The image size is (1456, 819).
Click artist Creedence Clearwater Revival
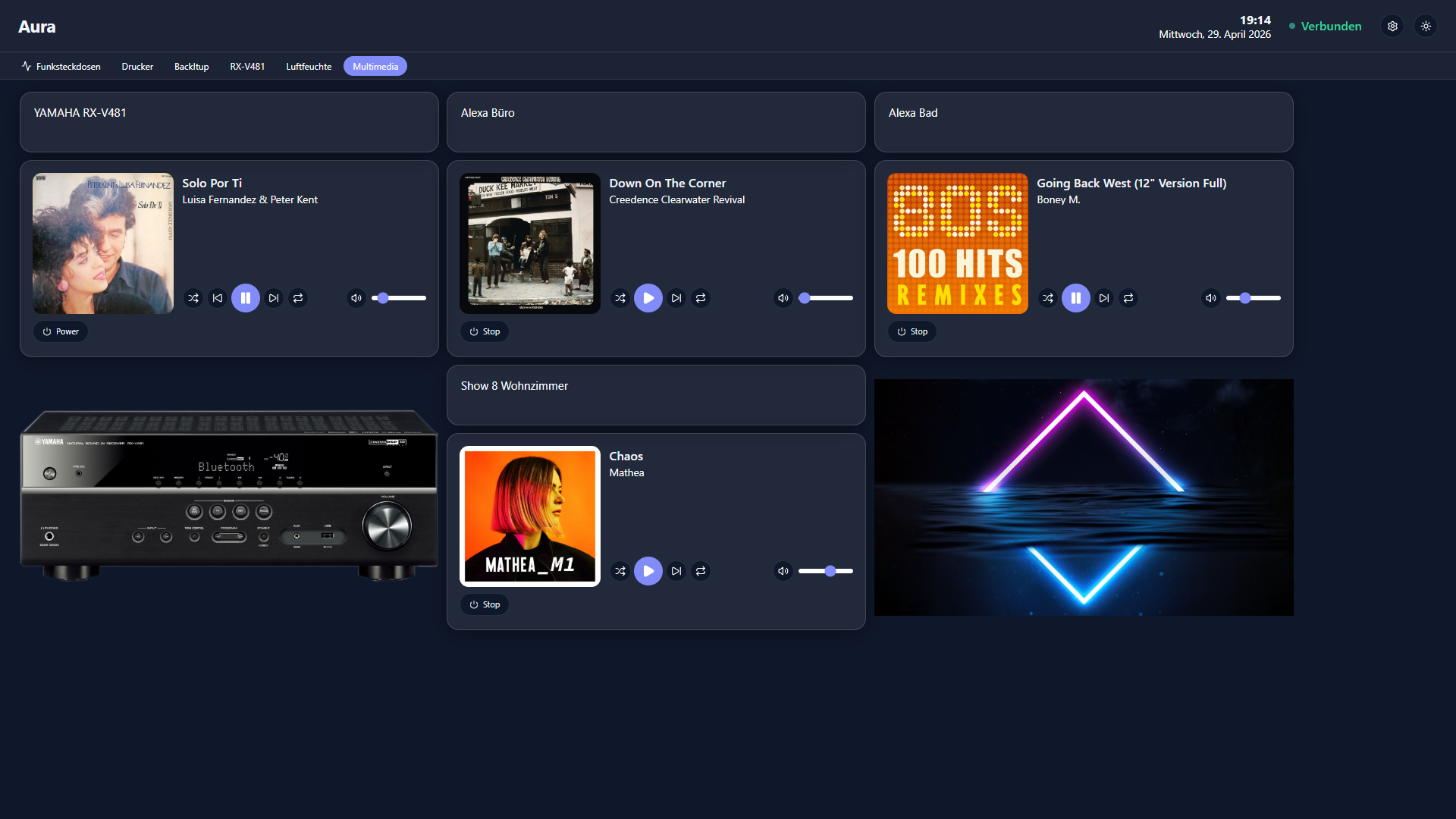(x=677, y=200)
